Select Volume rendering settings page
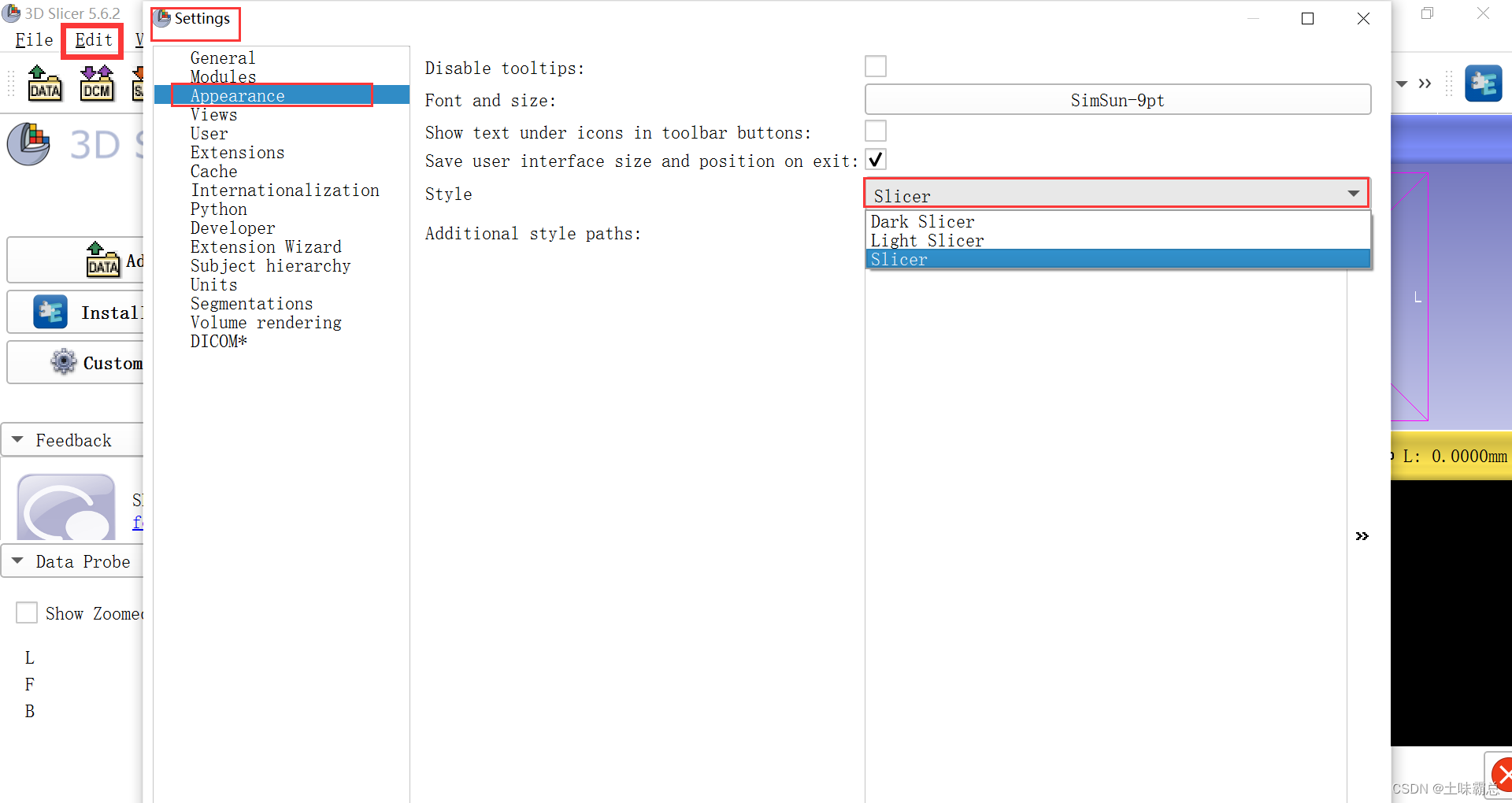This screenshot has width=1512, height=803. click(x=265, y=322)
